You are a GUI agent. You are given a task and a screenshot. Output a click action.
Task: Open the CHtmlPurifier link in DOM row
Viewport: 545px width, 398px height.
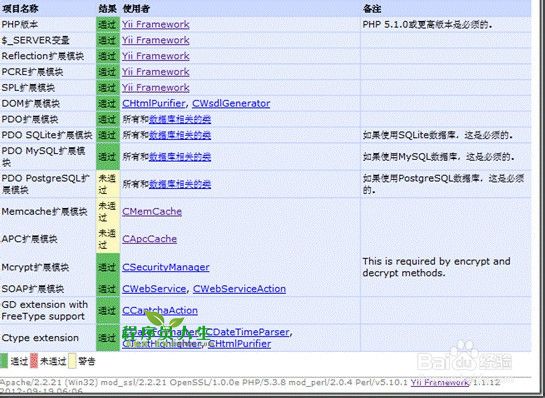coord(154,103)
